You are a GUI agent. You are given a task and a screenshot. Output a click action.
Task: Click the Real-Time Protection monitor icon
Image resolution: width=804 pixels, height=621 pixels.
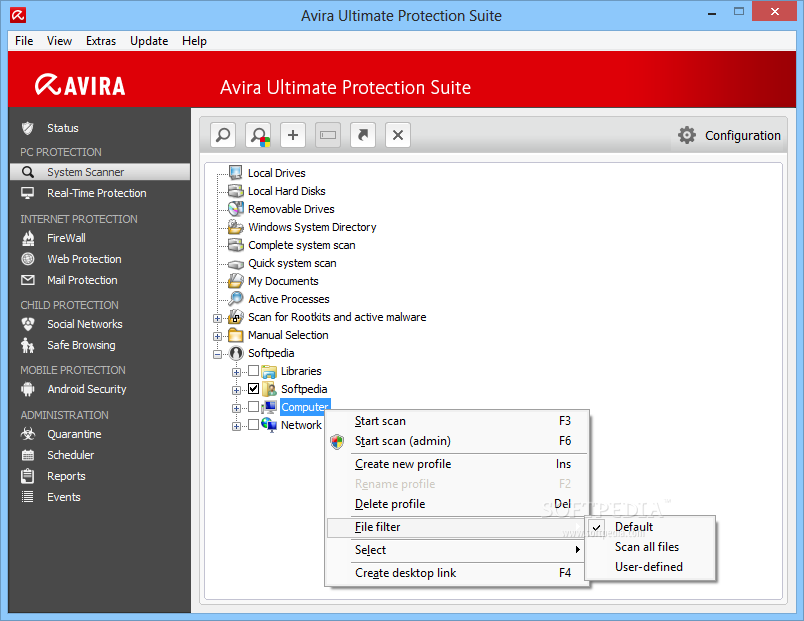28,193
